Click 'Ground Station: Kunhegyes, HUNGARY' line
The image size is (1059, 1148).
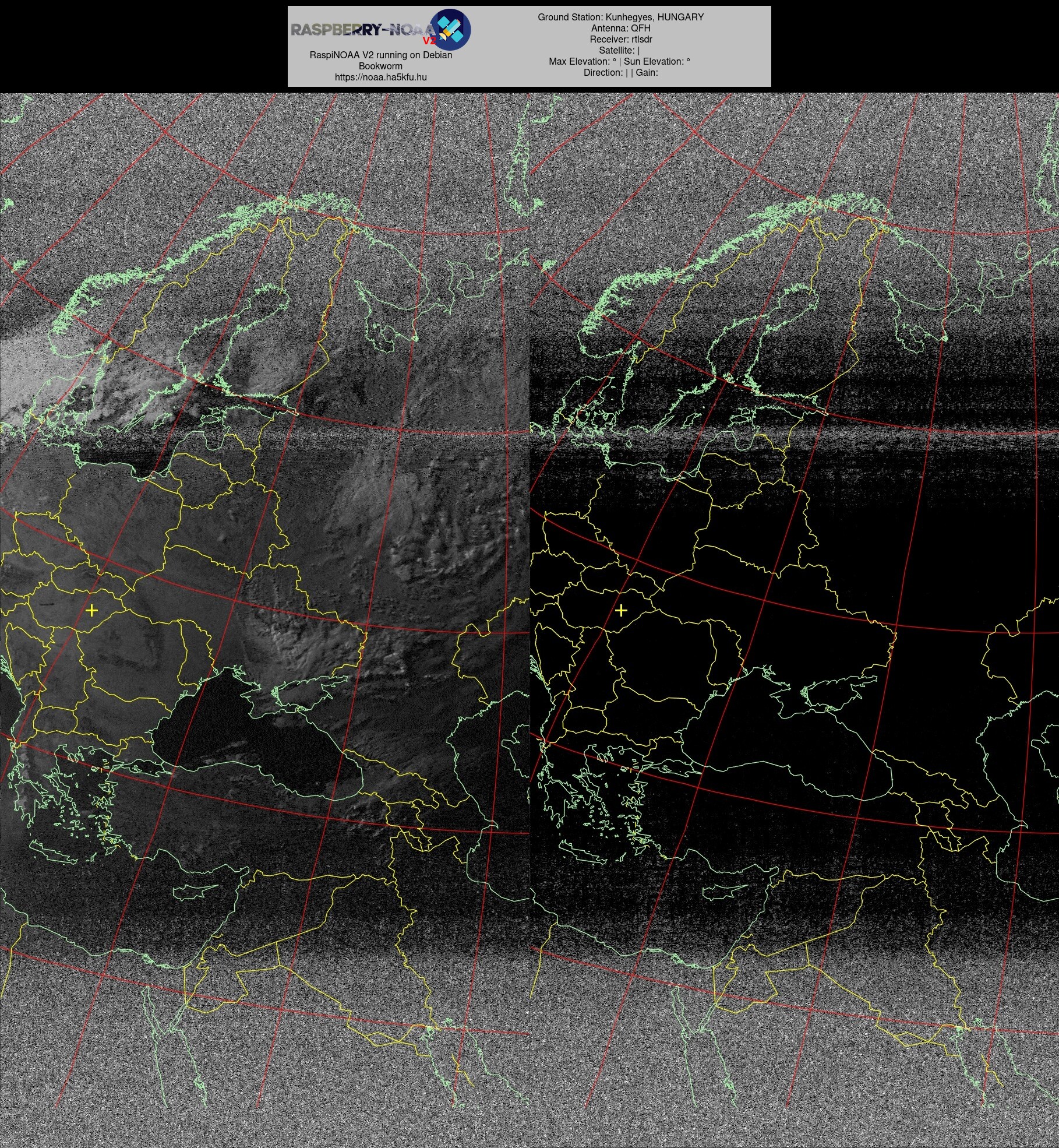coord(621,17)
